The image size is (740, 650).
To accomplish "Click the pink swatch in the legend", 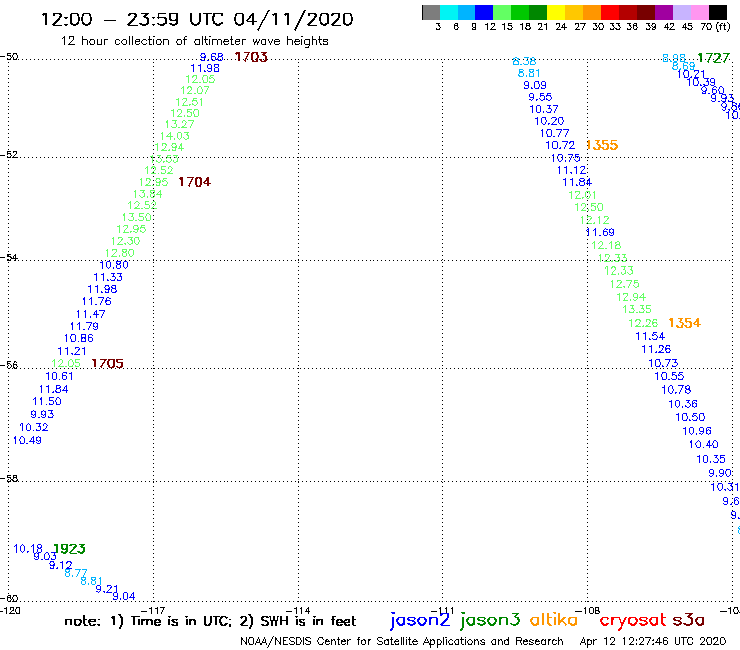I will pos(699,12).
